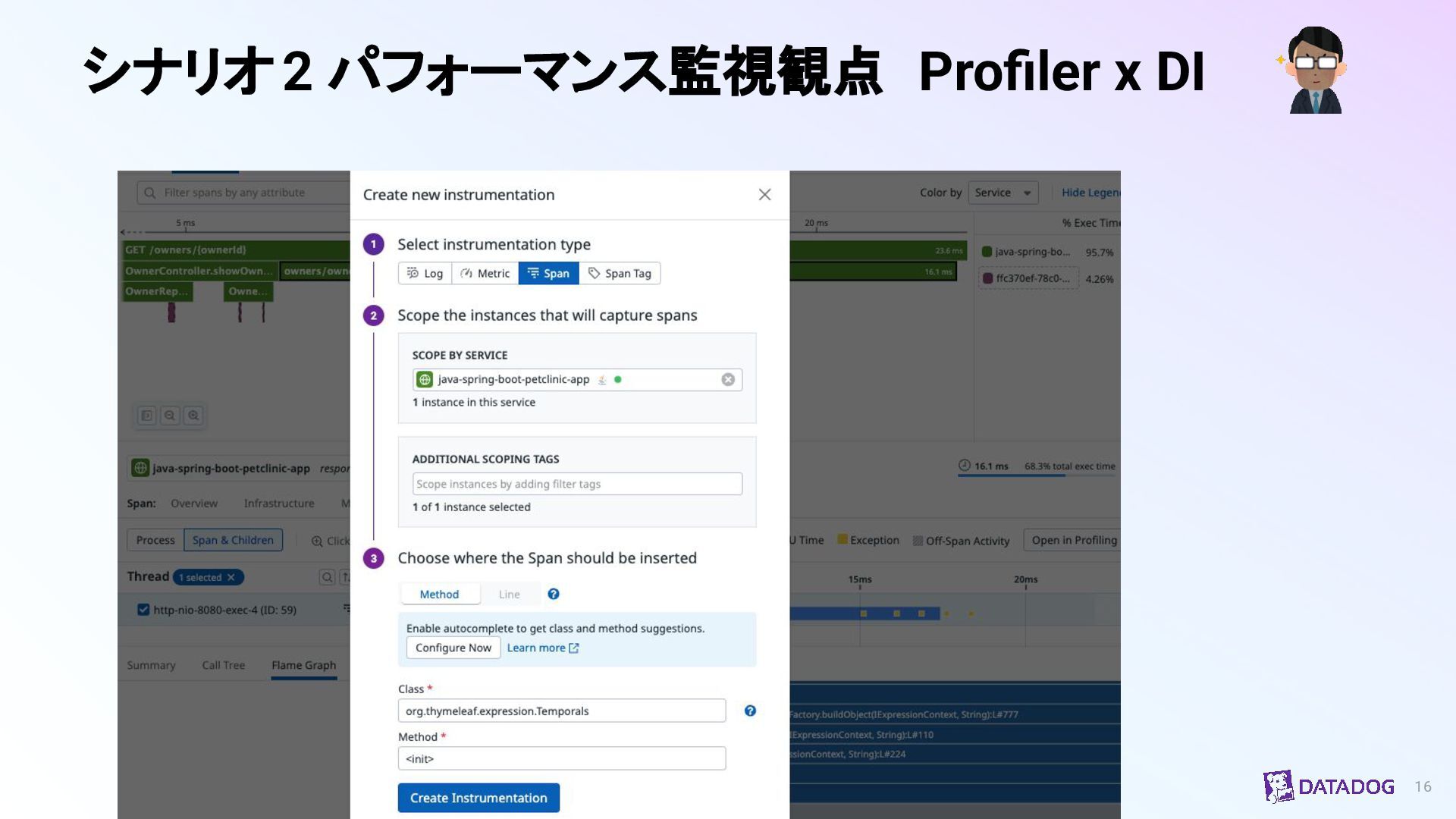1456x819 pixels.
Task: Open the Color by Service dropdown
Action: pos(1003,193)
